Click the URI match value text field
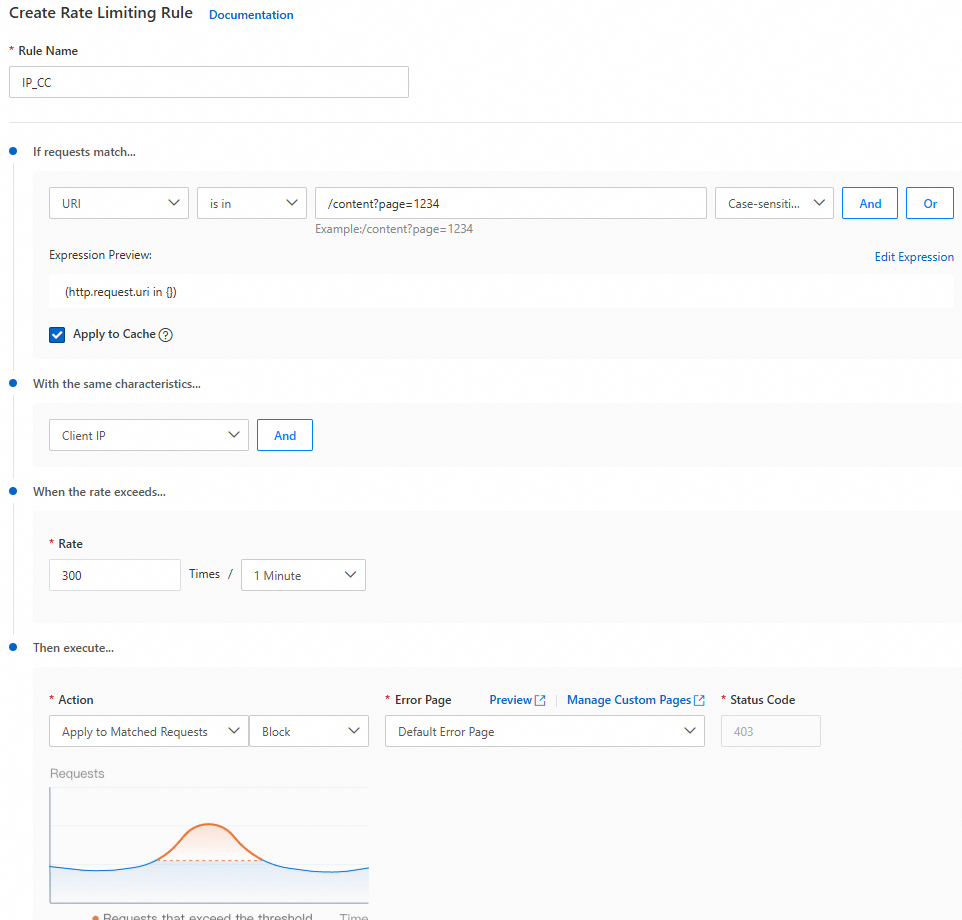962x920 pixels. (x=510, y=203)
